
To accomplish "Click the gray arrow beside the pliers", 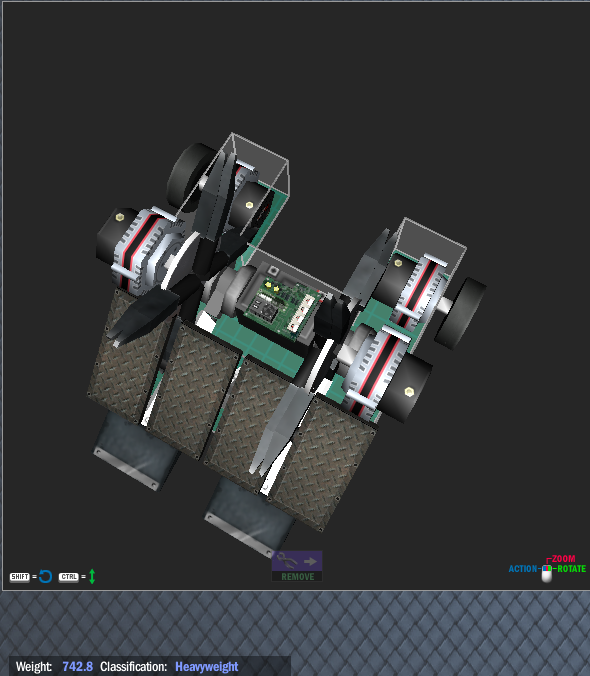I will 310,561.
